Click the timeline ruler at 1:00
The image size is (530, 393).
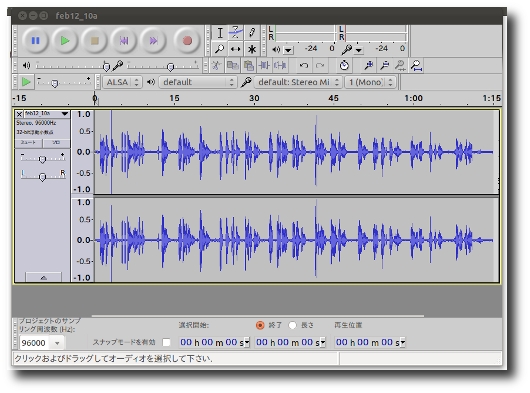click(413, 98)
